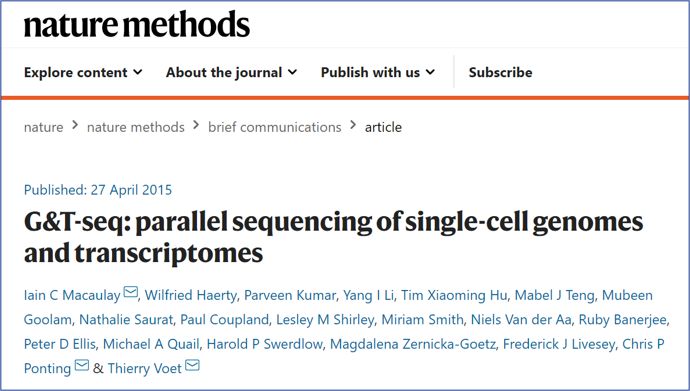Screen dimensions: 690x391
Task: Open author Wilfried Haerty's profile
Action: (x=191, y=295)
